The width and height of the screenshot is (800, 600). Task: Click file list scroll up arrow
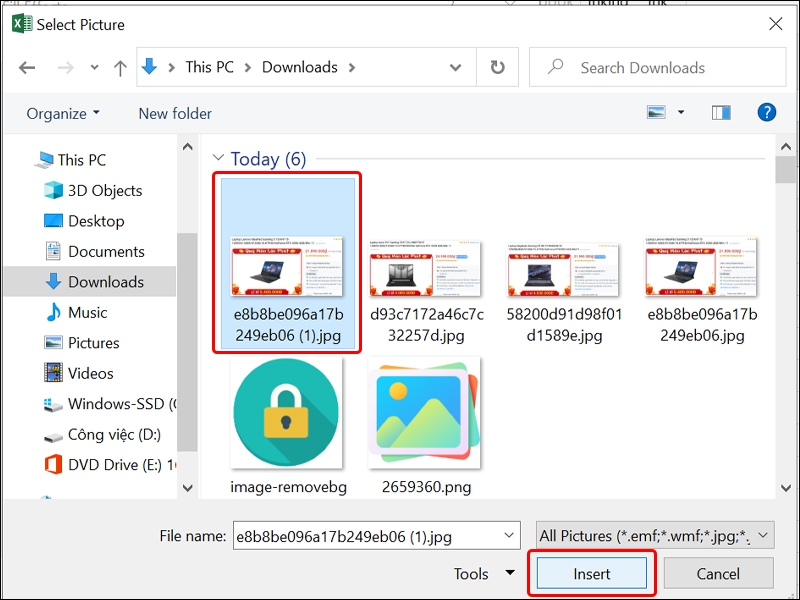[786, 147]
